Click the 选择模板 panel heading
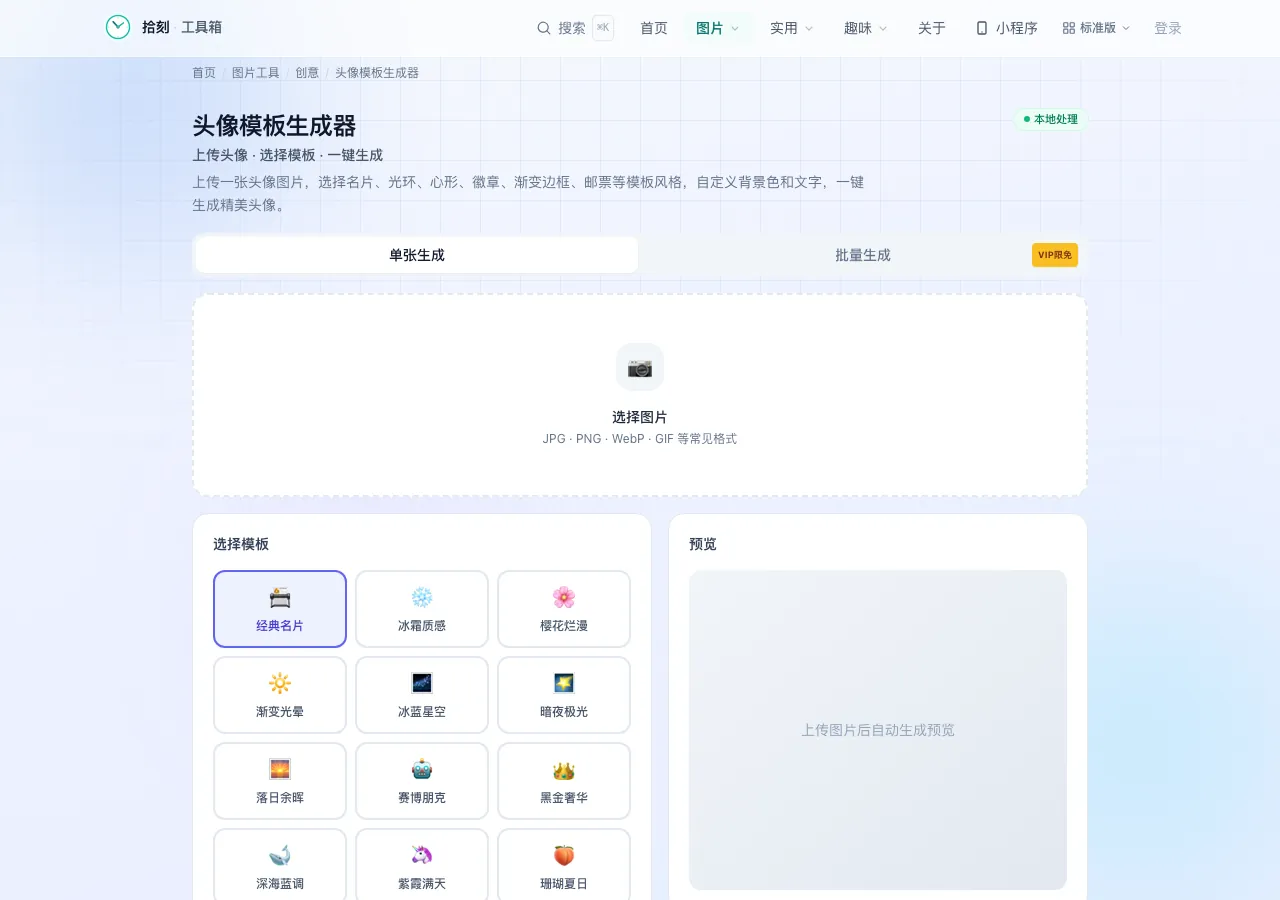The width and height of the screenshot is (1280, 900). coord(241,544)
